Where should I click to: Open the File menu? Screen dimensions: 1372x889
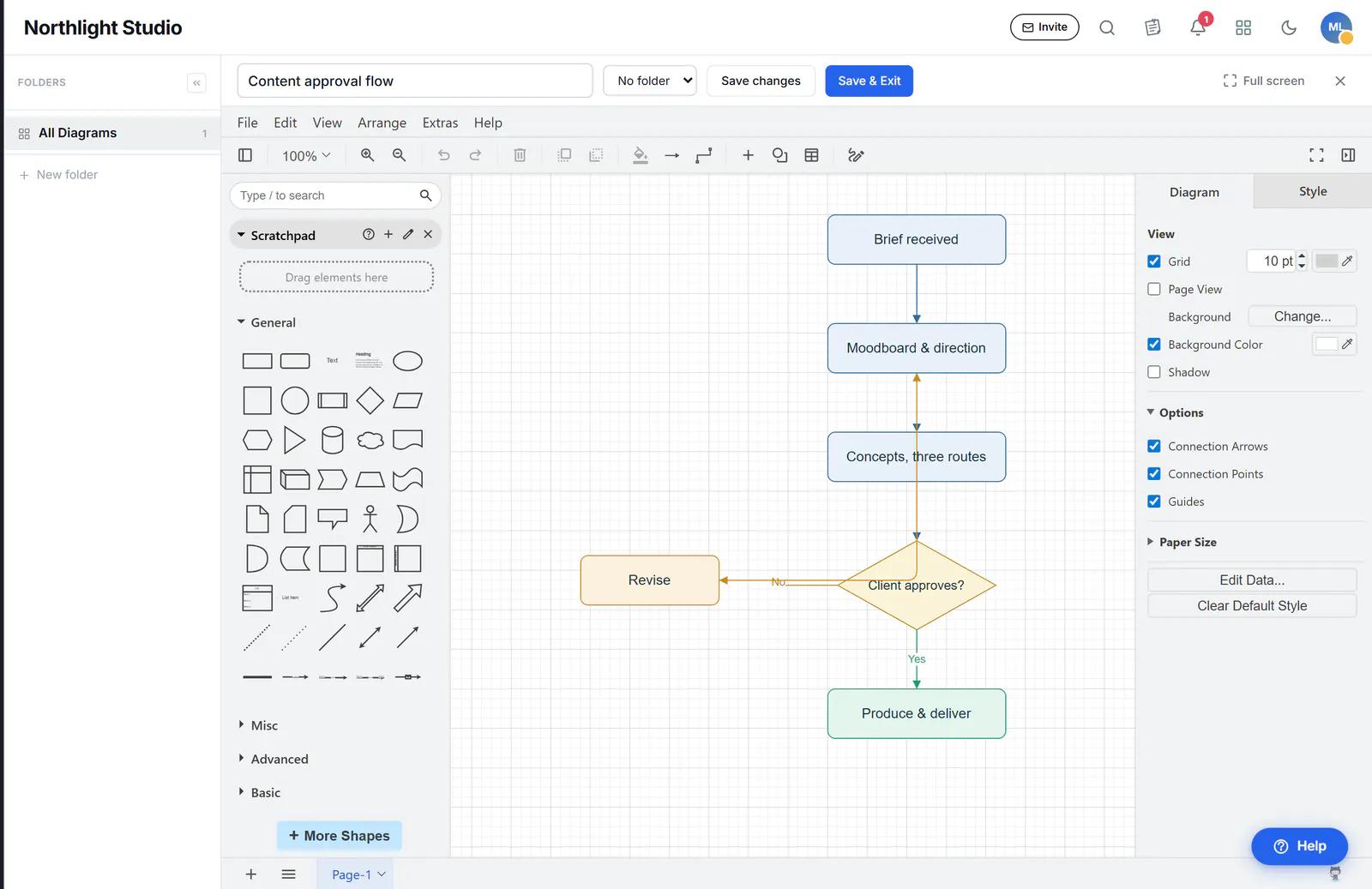[x=247, y=123]
